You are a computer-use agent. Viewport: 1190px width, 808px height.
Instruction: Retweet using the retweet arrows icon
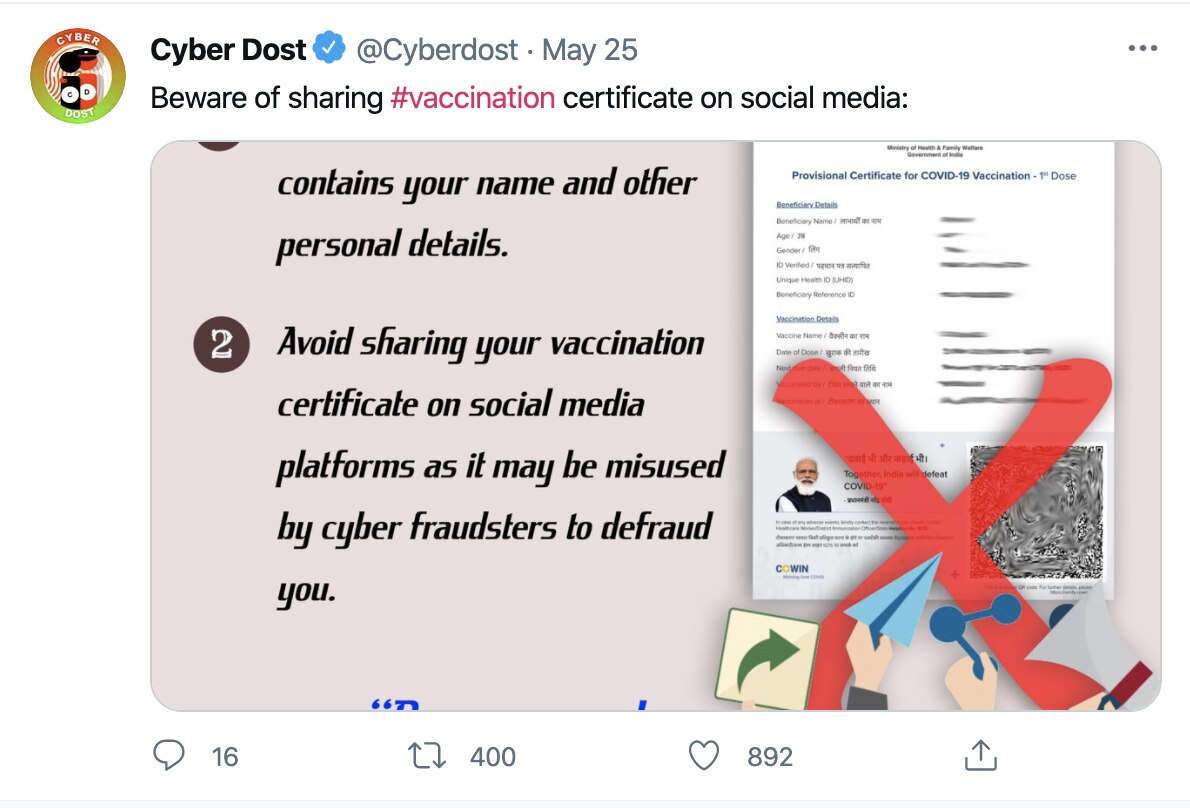pos(429,755)
